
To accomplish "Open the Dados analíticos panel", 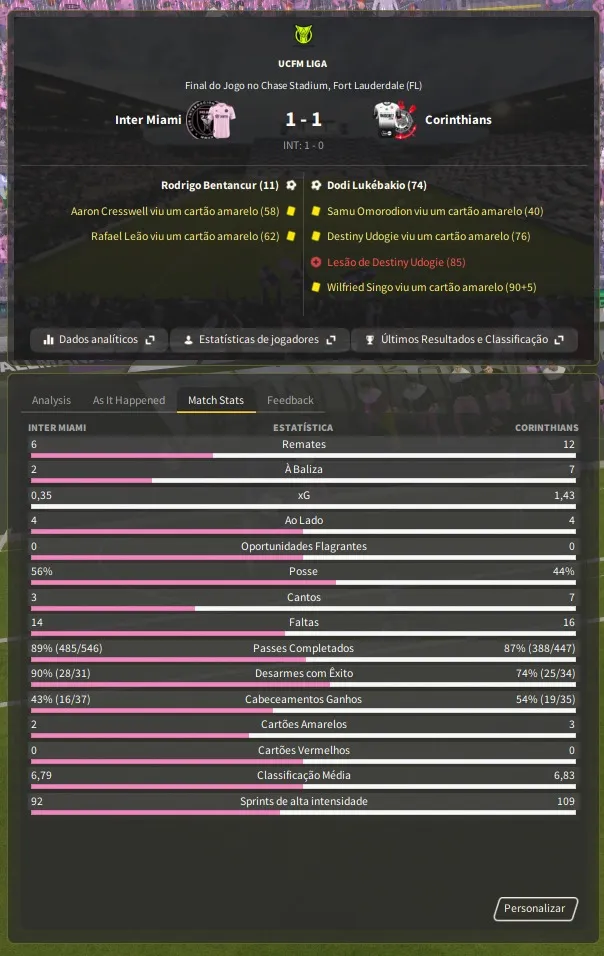I will click(x=98, y=340).
